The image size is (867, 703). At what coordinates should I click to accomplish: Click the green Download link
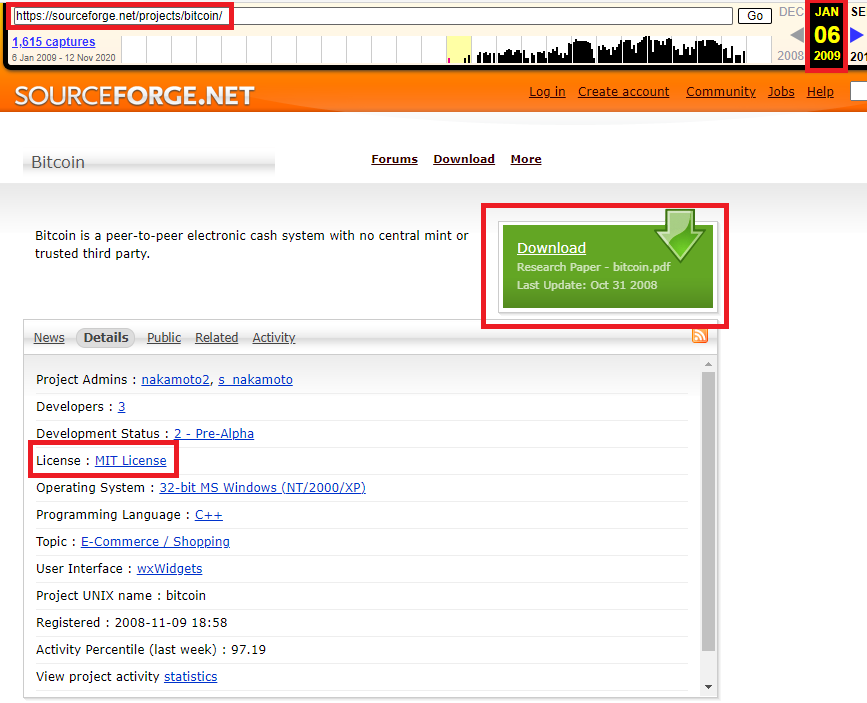[551, 248]
